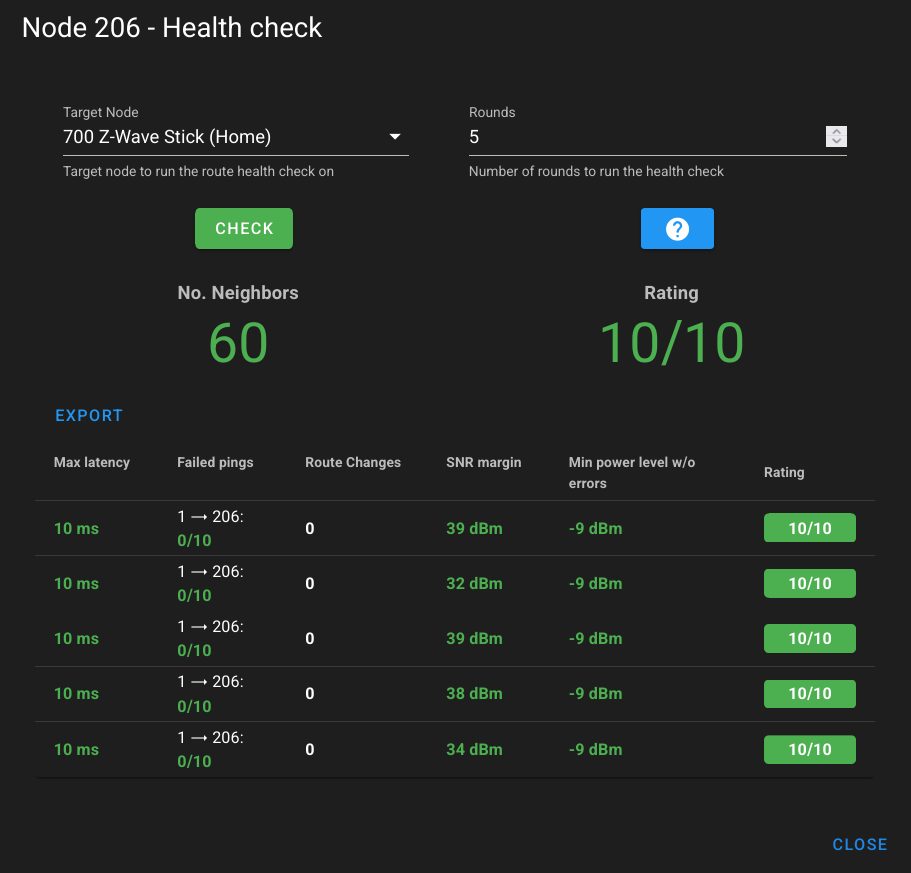Click the blue help question mark icon
Screen dimensions: 911x873
coord(677,228)
